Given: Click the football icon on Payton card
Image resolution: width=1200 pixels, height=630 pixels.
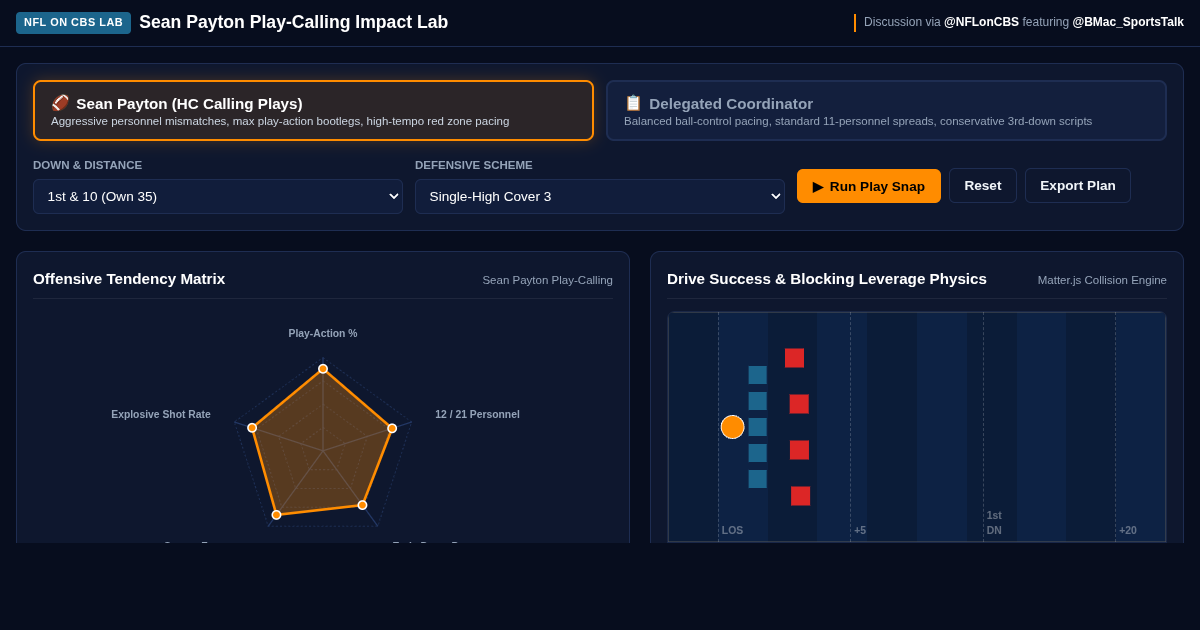Looking at the screenshot, I should (60, 103).
